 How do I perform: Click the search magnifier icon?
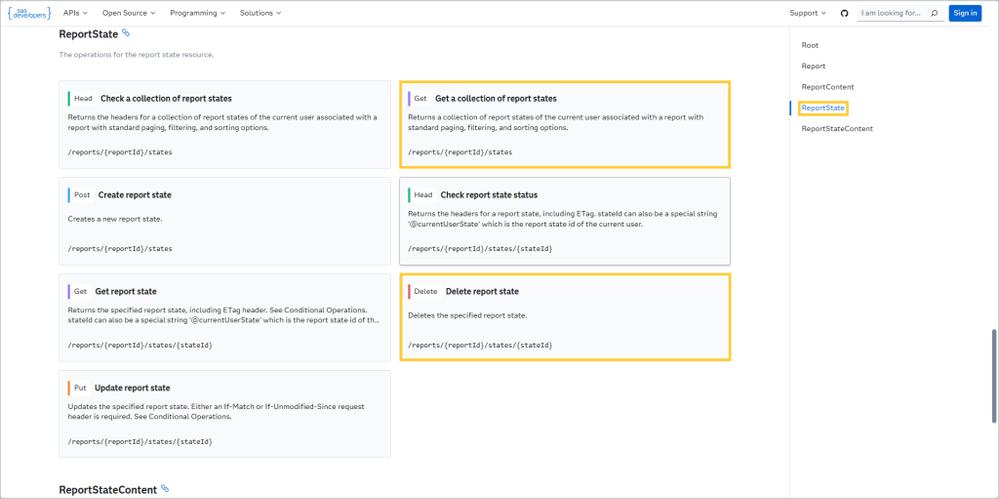click(934, 13)
